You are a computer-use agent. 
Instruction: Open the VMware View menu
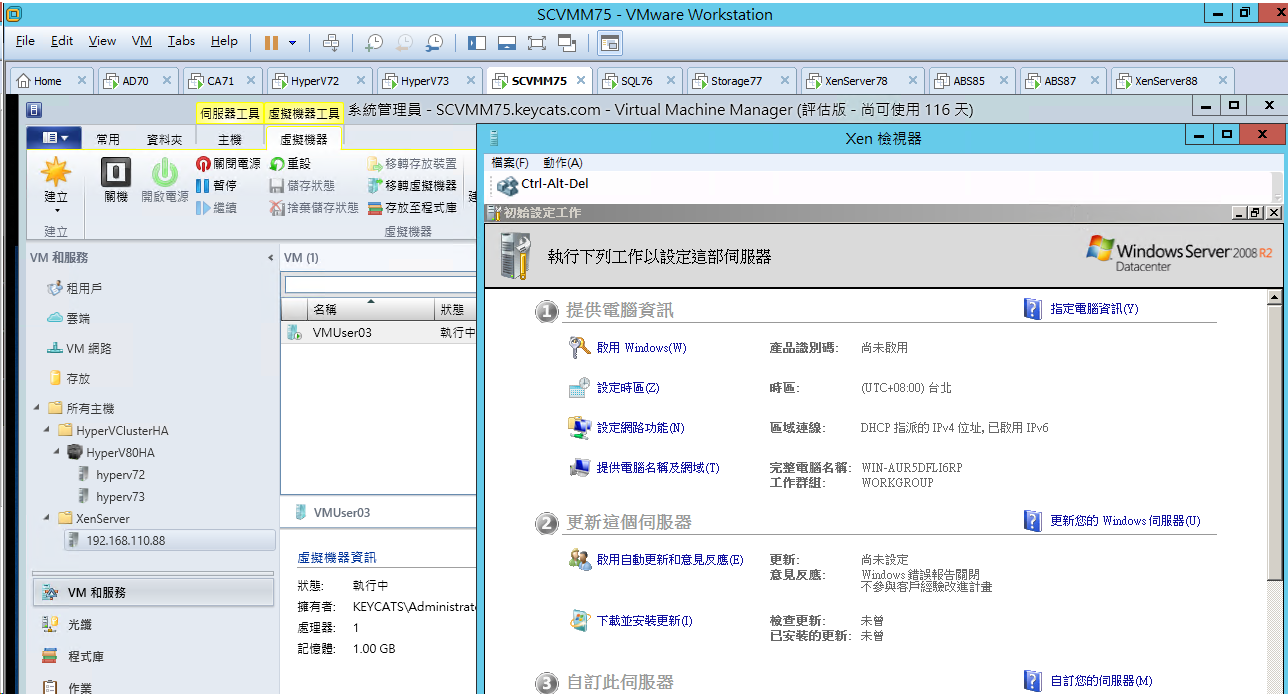[102, 41]
